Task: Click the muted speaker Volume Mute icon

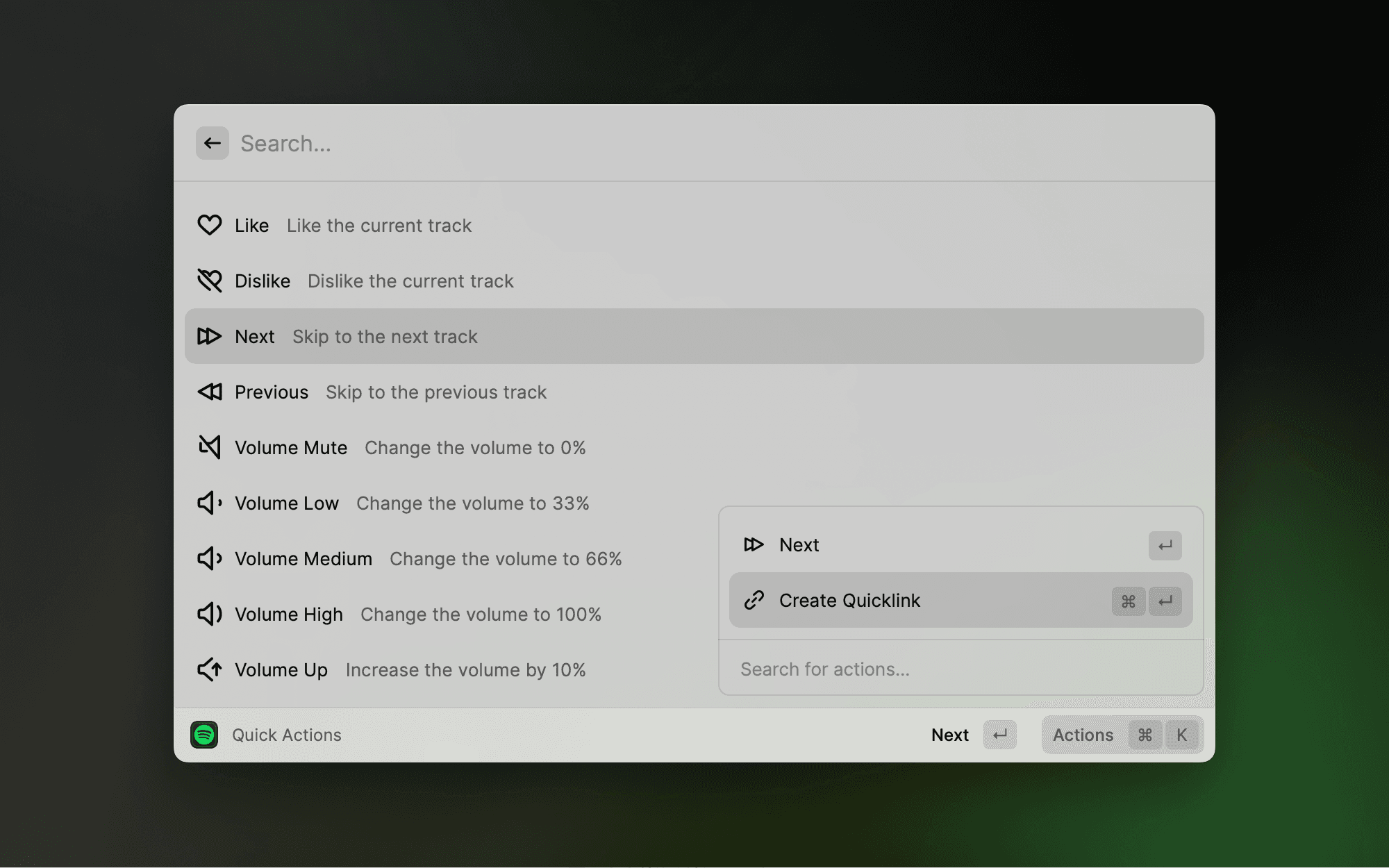Action: tap(209, 447)
